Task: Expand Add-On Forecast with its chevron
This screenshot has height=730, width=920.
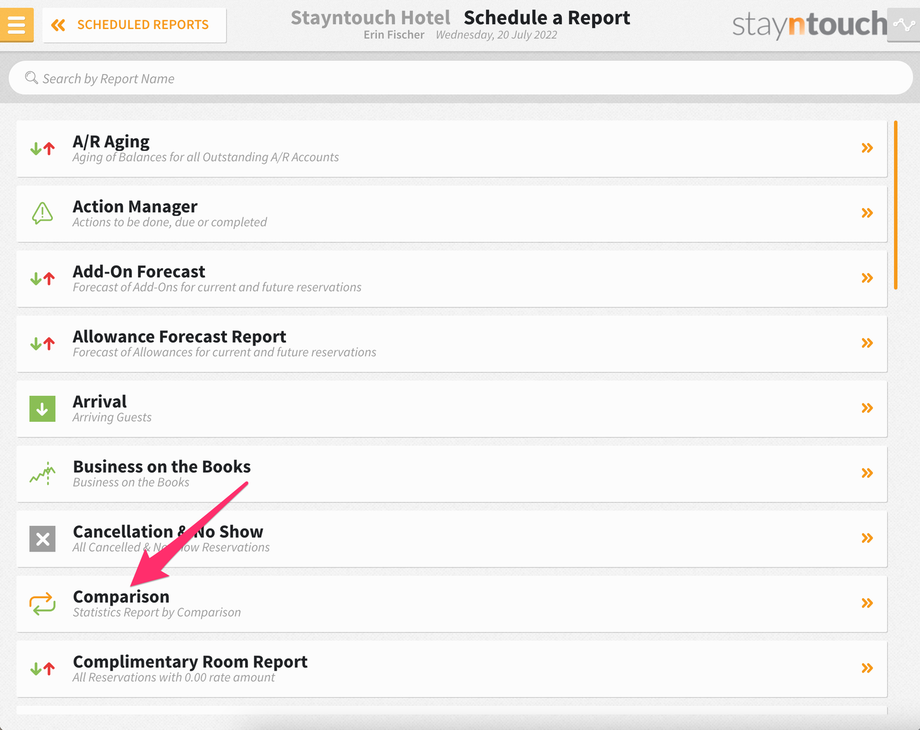Action: pyautogui.click(x=867, y=278)
